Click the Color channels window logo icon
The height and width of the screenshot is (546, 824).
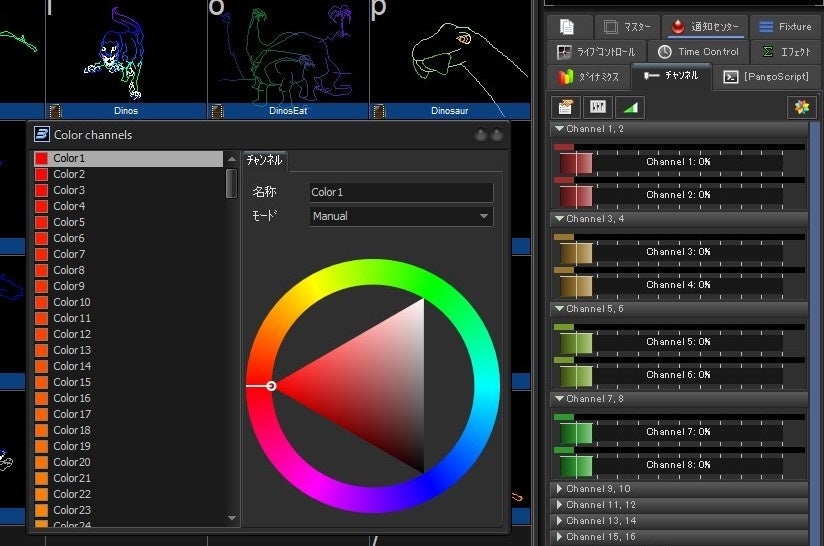pyautogui.click(x=41, y=134)
